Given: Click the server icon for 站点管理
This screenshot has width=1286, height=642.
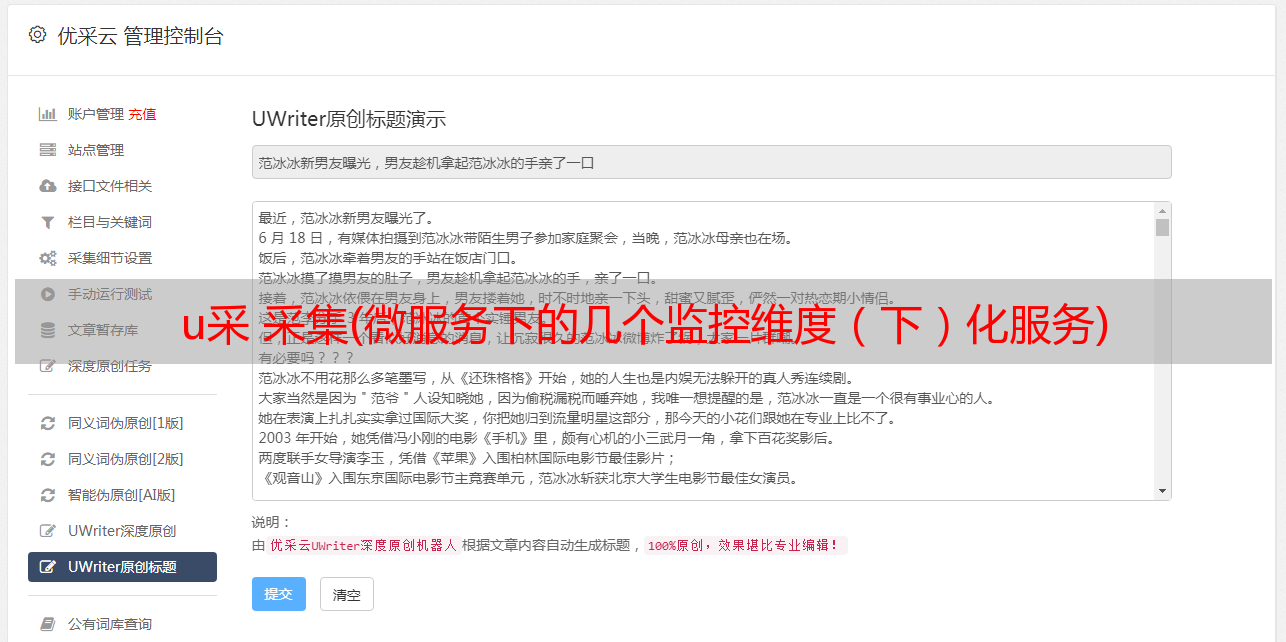Looking at the screenshot, I should pyautogui.click(x=47, y=150).
